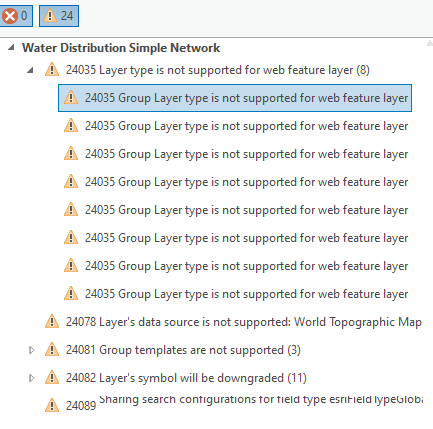This screenshot has width=433, height=429.
Task: Expand the 24082 Layer's symbol warning
Action: (x=31, y=378)
